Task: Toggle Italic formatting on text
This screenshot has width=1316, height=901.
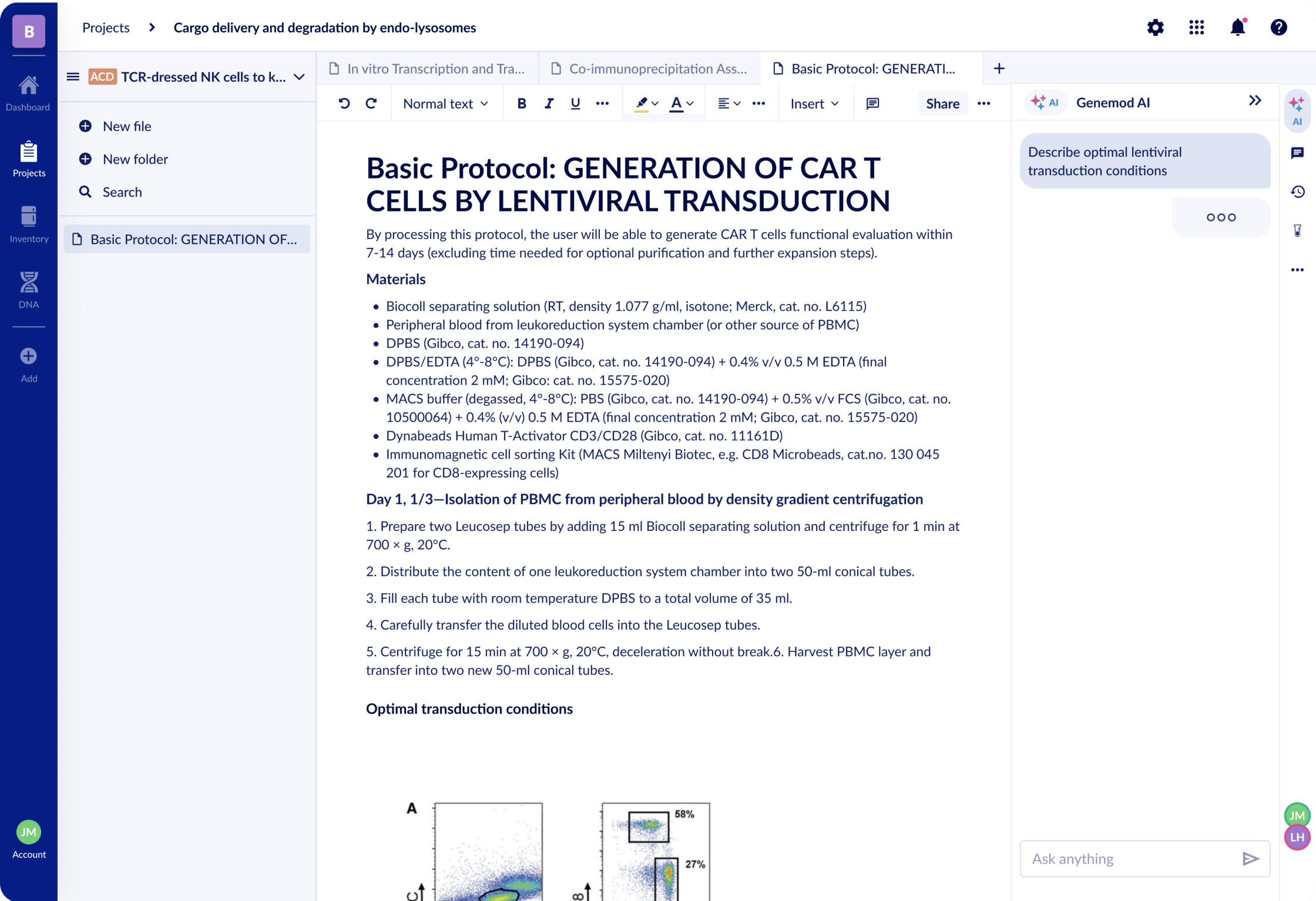Action: click(x=549, y=103)
